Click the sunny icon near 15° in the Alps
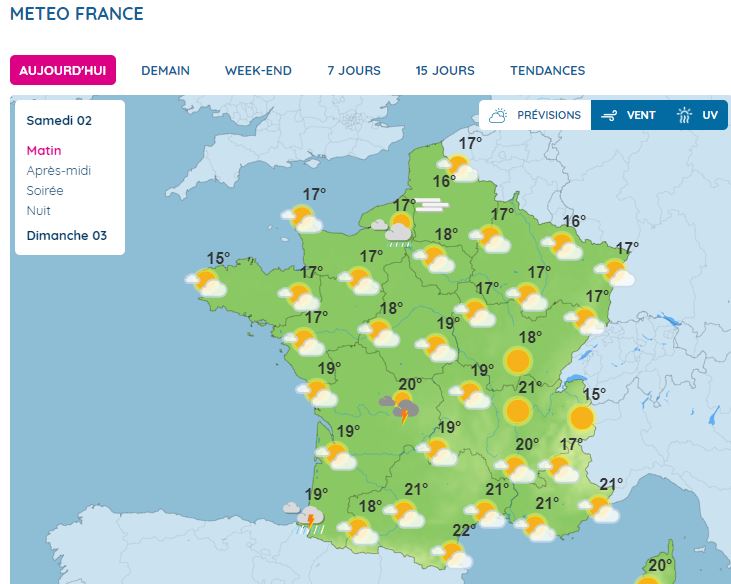731x584 pixels. click(x=581, y=417)
